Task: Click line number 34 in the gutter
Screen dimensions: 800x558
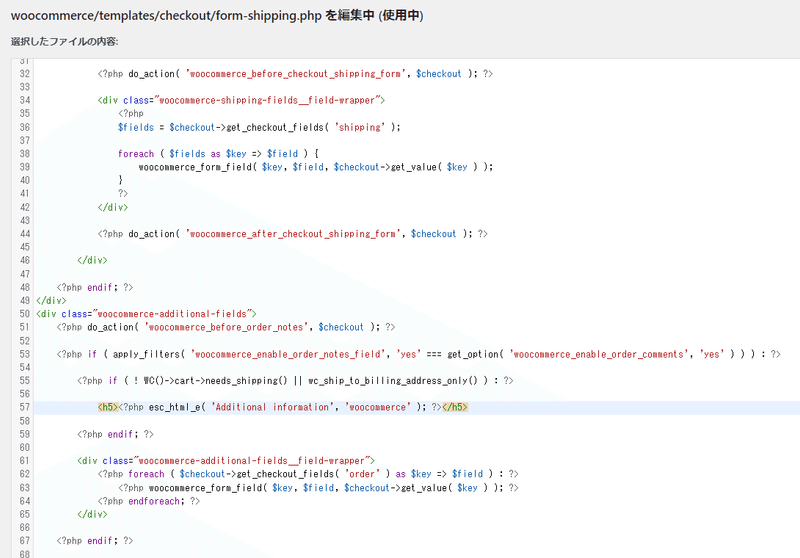Action: click(24, 100)
